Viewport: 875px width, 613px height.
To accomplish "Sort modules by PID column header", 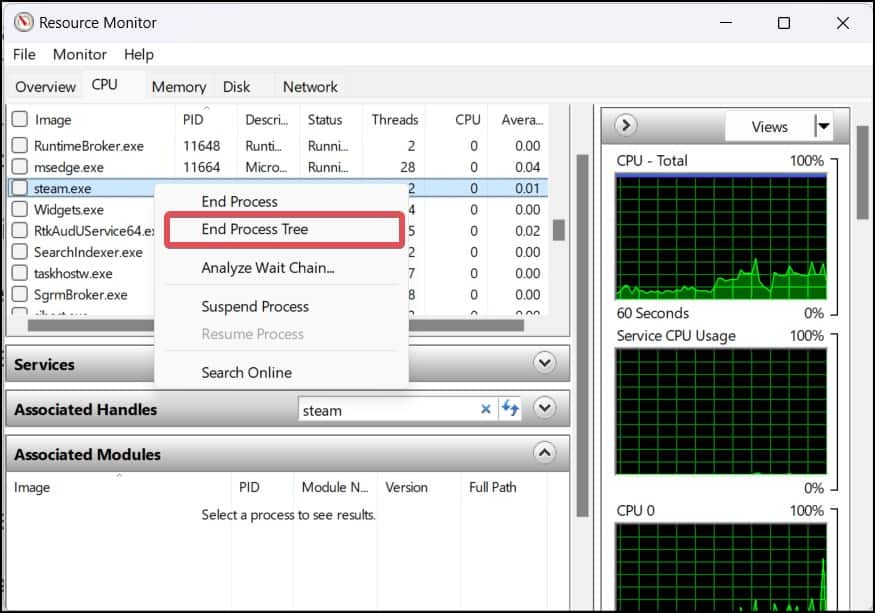I will [x=249, y=487].
